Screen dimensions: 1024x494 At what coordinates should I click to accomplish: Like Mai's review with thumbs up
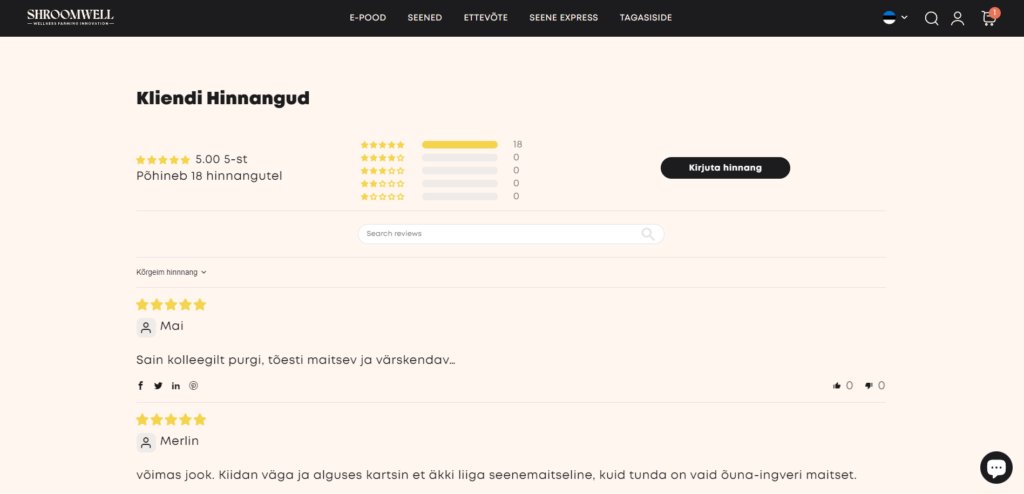[836, 386]
